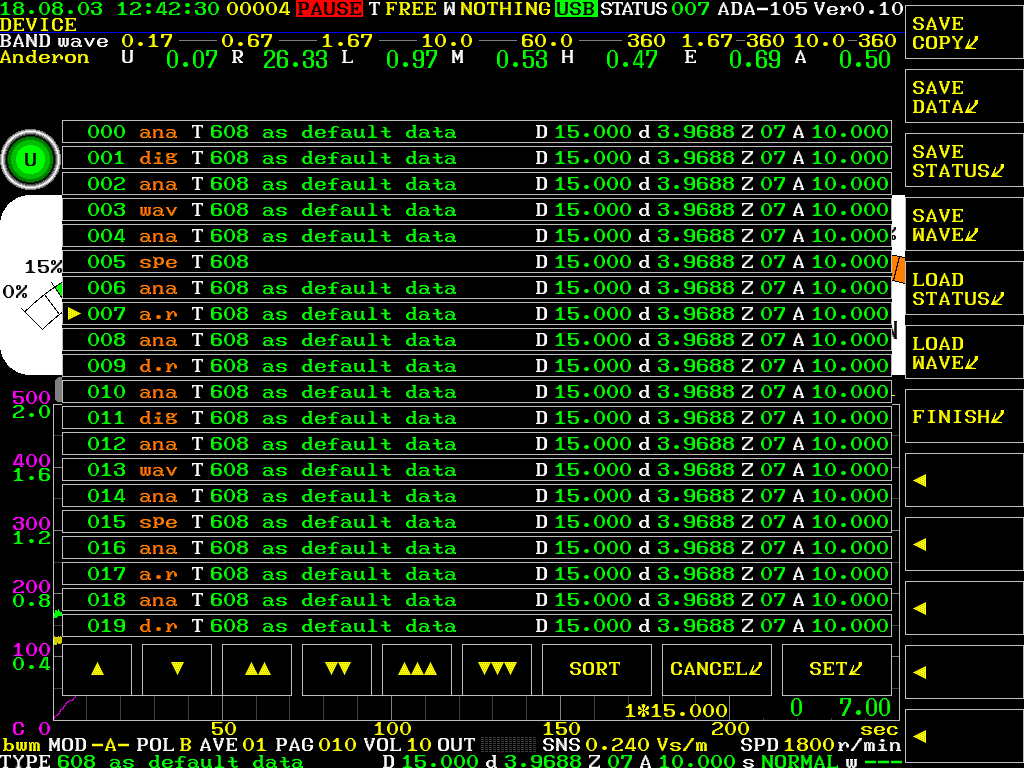Select SAVE DATA in the side menu
Image resolution: width=1024 pixels, height=768 pixels.
[x=964, y=97]
